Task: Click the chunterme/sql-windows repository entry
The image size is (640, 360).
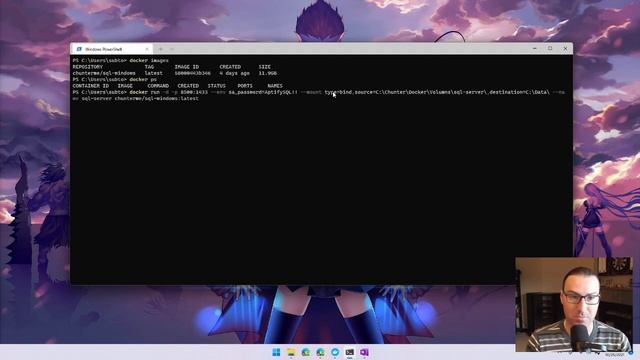Action: click(x=104, y=73)
